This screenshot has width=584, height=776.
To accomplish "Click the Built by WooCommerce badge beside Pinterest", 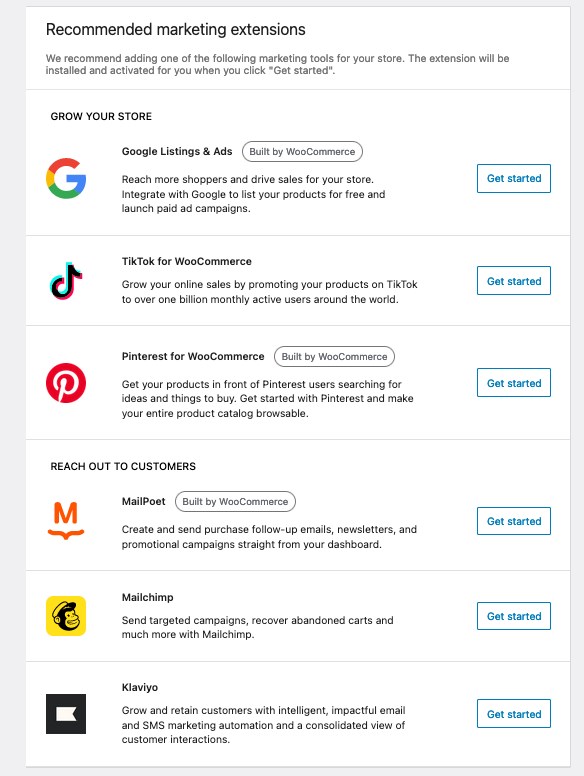I will [x=334, y=356].
